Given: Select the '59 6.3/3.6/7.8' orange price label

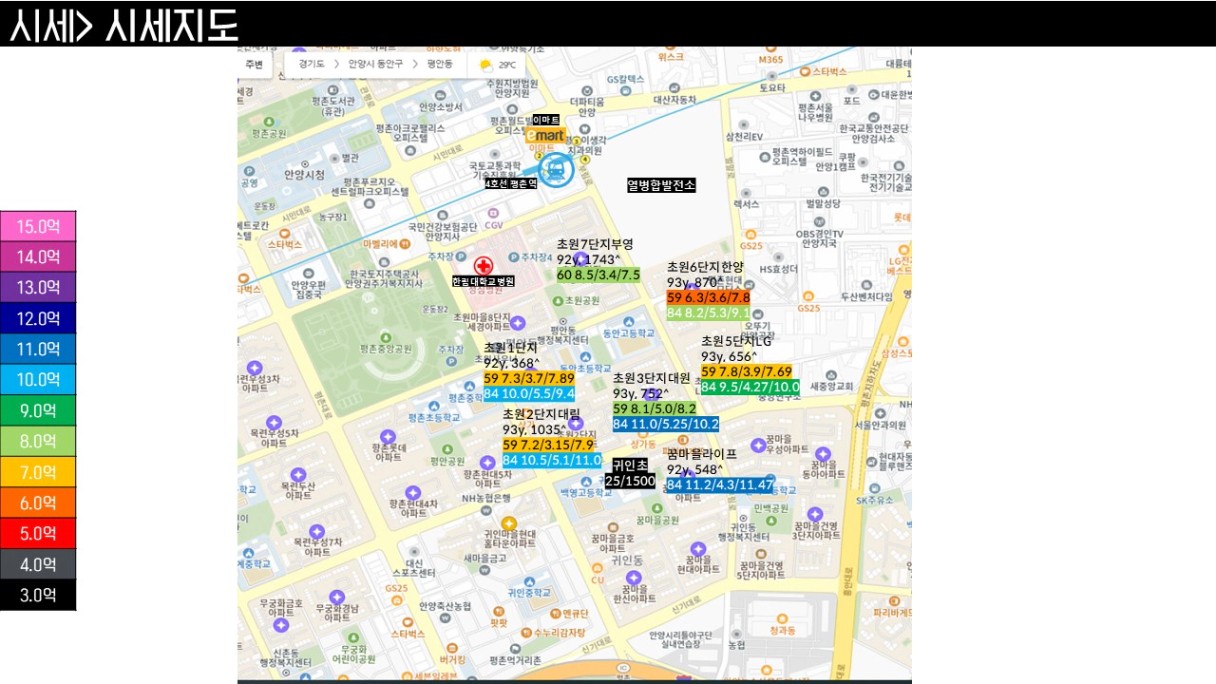Looking at the screenshot, I should coord(708,297).
